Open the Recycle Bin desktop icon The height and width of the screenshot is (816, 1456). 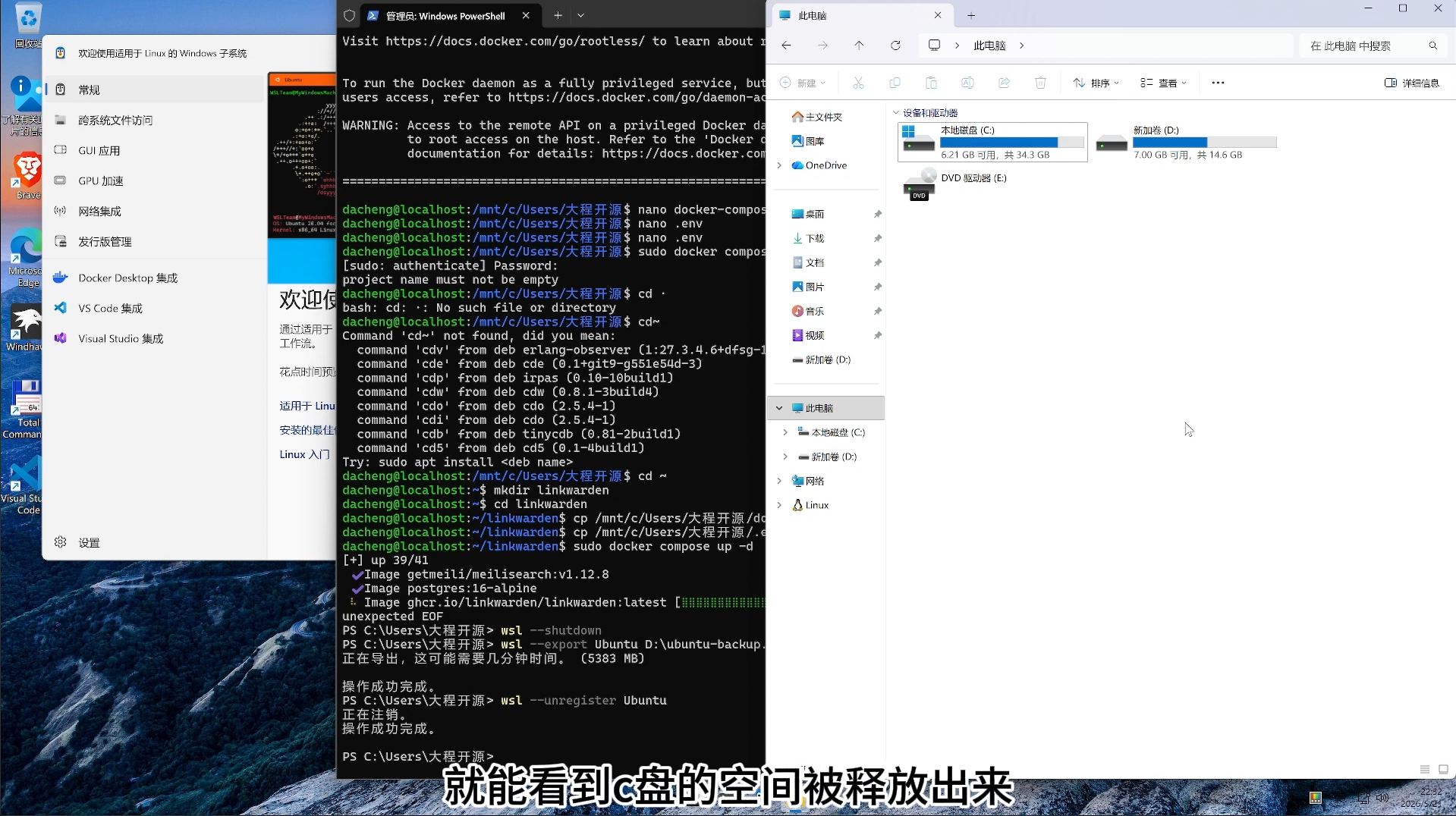[x=27, y=24]
